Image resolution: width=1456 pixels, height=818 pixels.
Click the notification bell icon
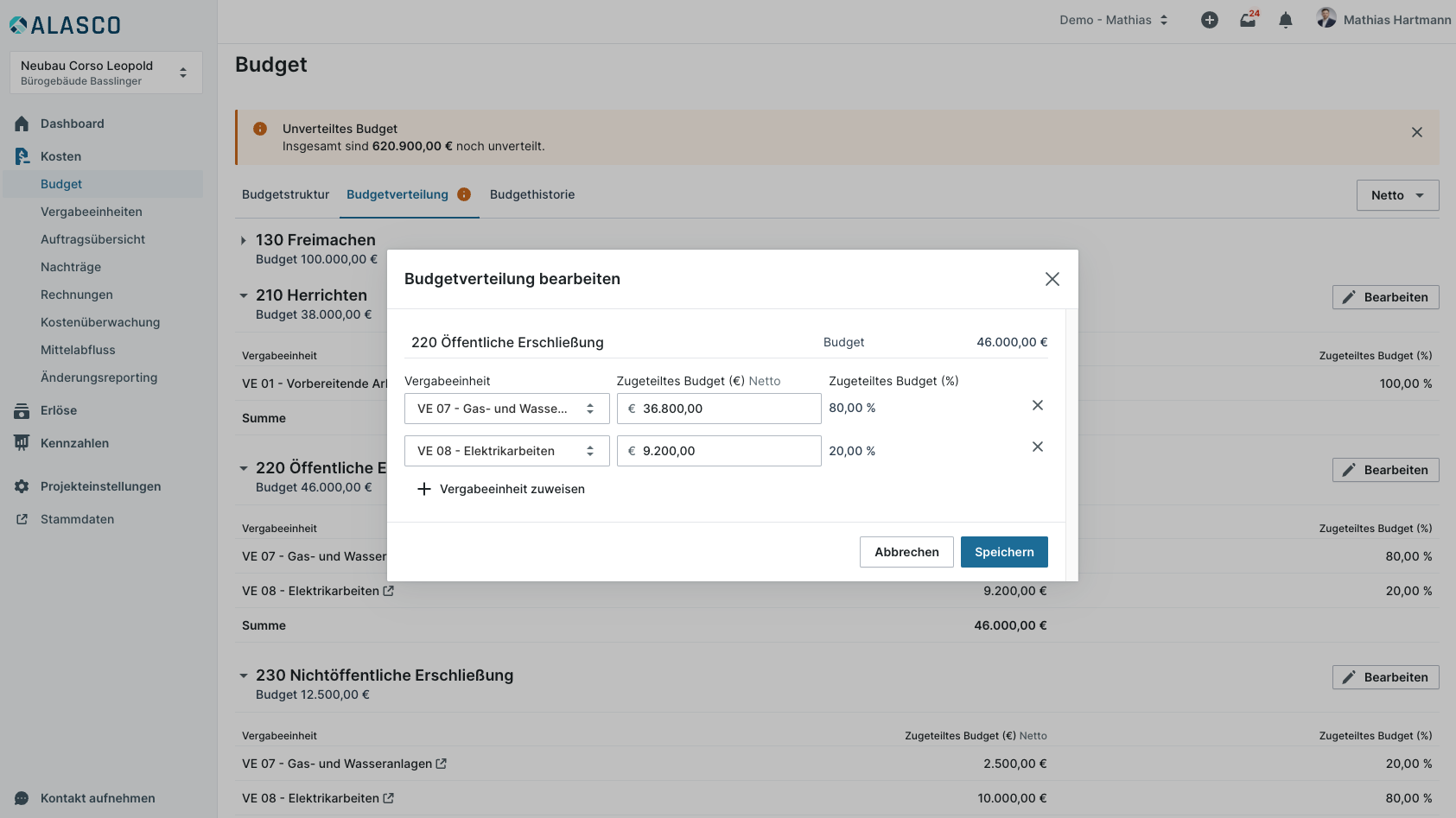coord(1286,20)
